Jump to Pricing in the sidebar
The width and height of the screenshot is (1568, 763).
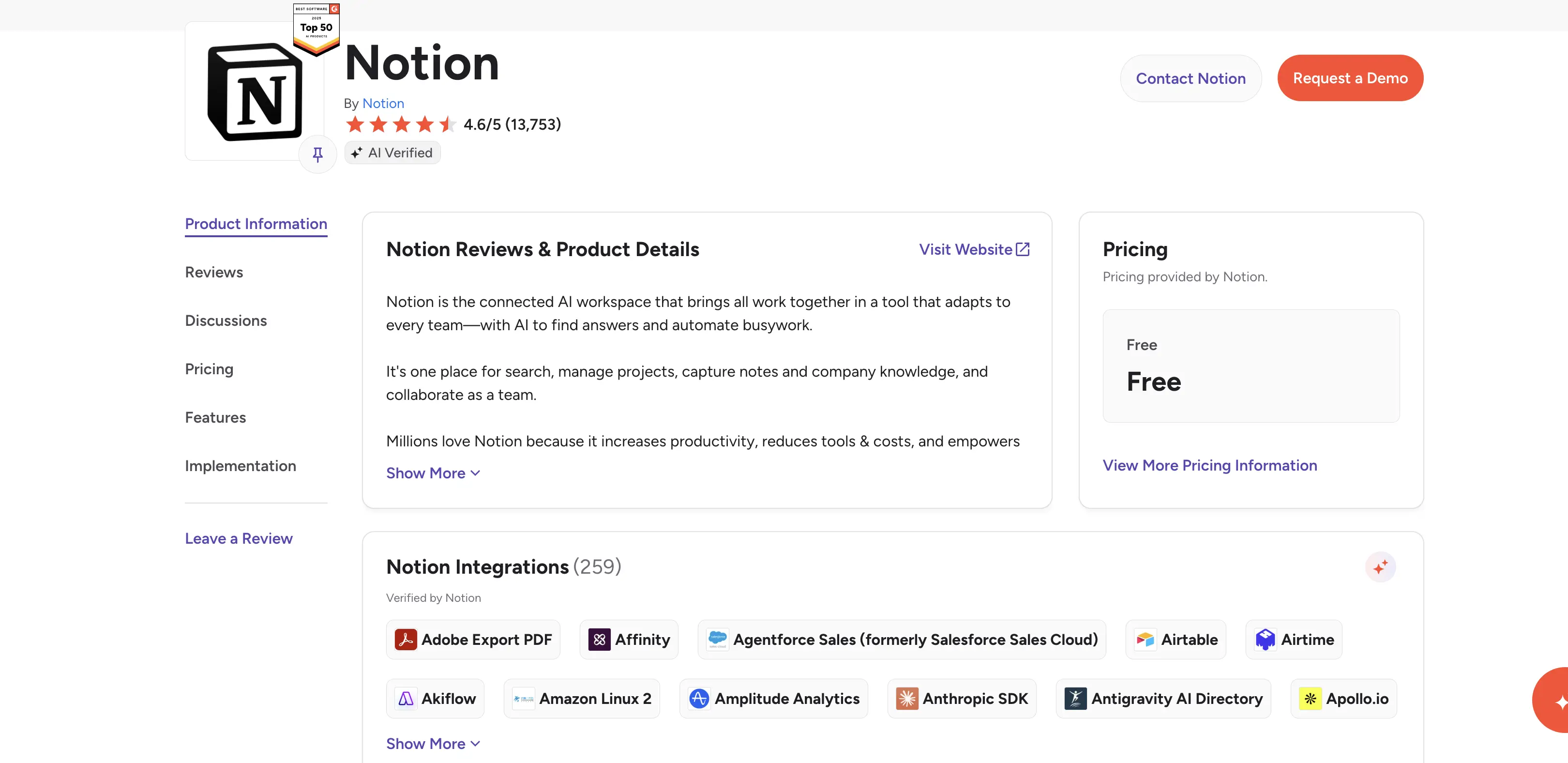210,369
